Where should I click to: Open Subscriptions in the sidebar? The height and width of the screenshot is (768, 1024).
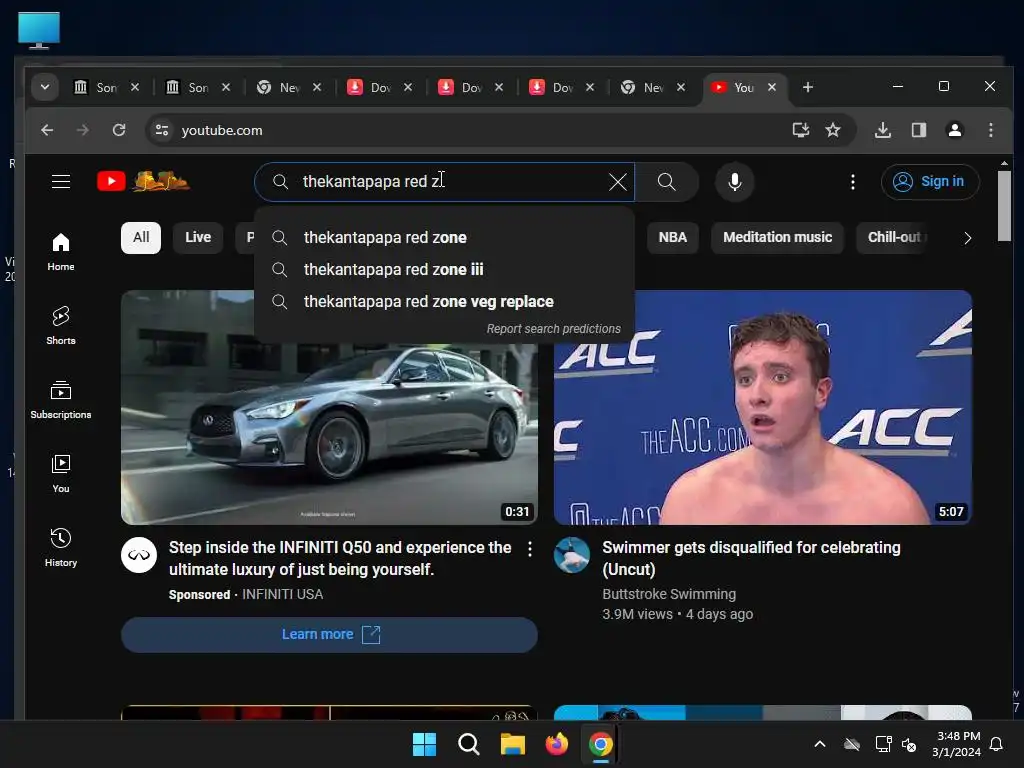coord(61,400)
